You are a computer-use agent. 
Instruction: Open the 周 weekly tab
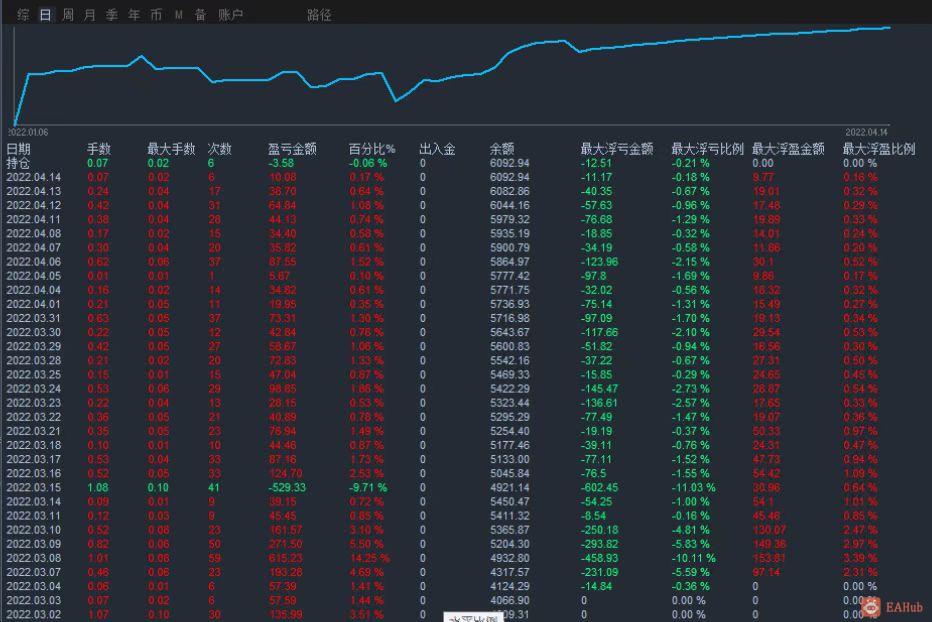[68, 15]
